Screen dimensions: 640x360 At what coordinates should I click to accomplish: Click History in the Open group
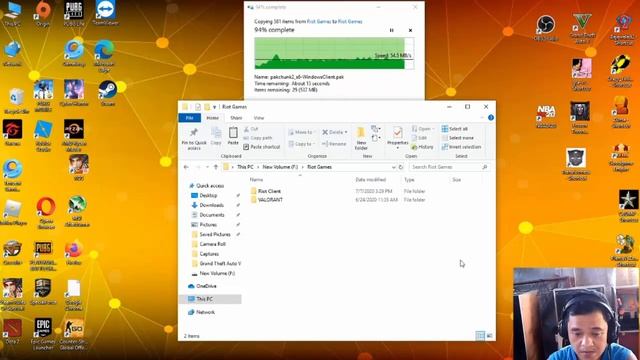[x=422, y=147]
